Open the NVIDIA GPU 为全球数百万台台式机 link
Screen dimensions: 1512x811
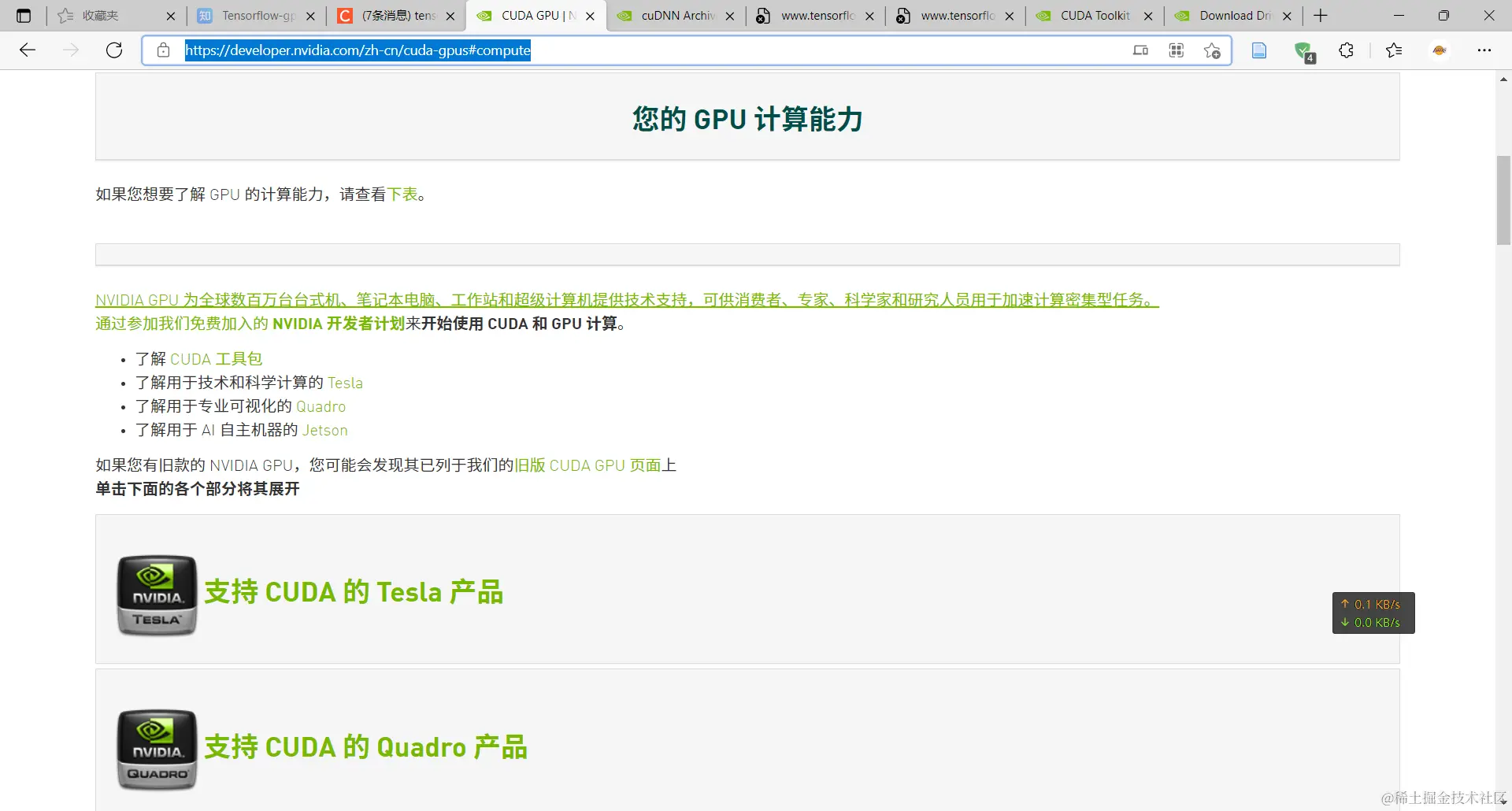(x=627, y=300)
